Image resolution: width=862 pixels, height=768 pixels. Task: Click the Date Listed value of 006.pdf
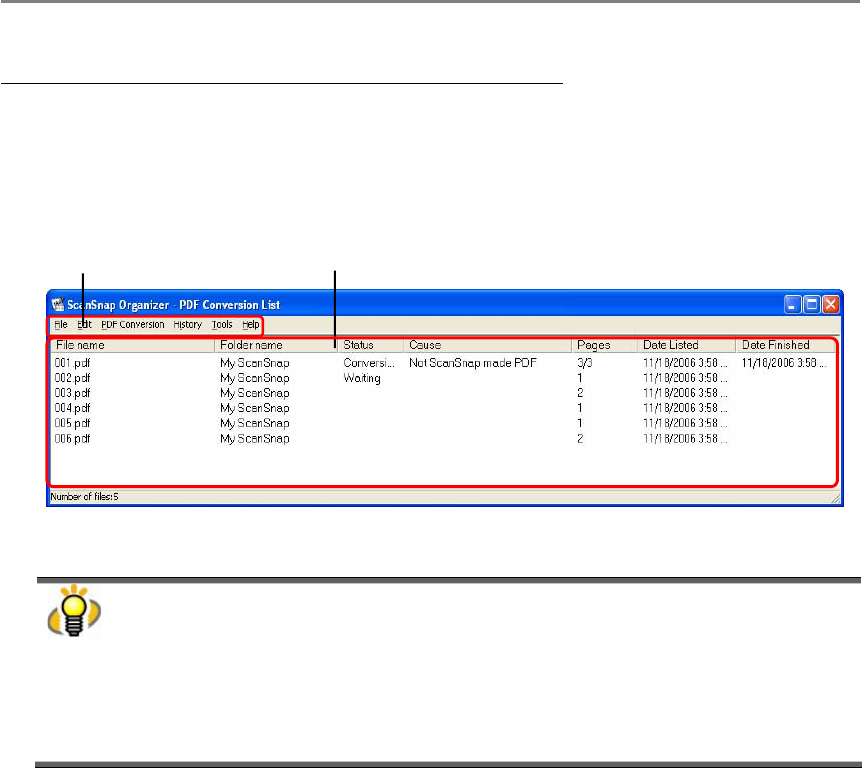(686, 439)
